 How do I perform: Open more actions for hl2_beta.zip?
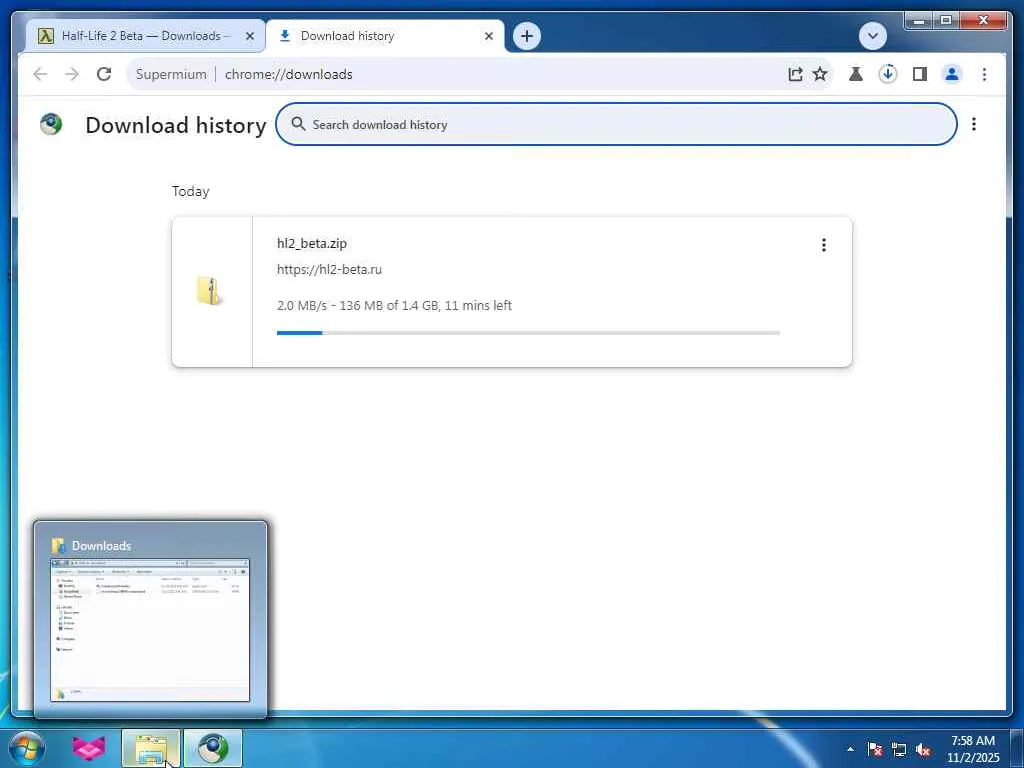[824, 245]
